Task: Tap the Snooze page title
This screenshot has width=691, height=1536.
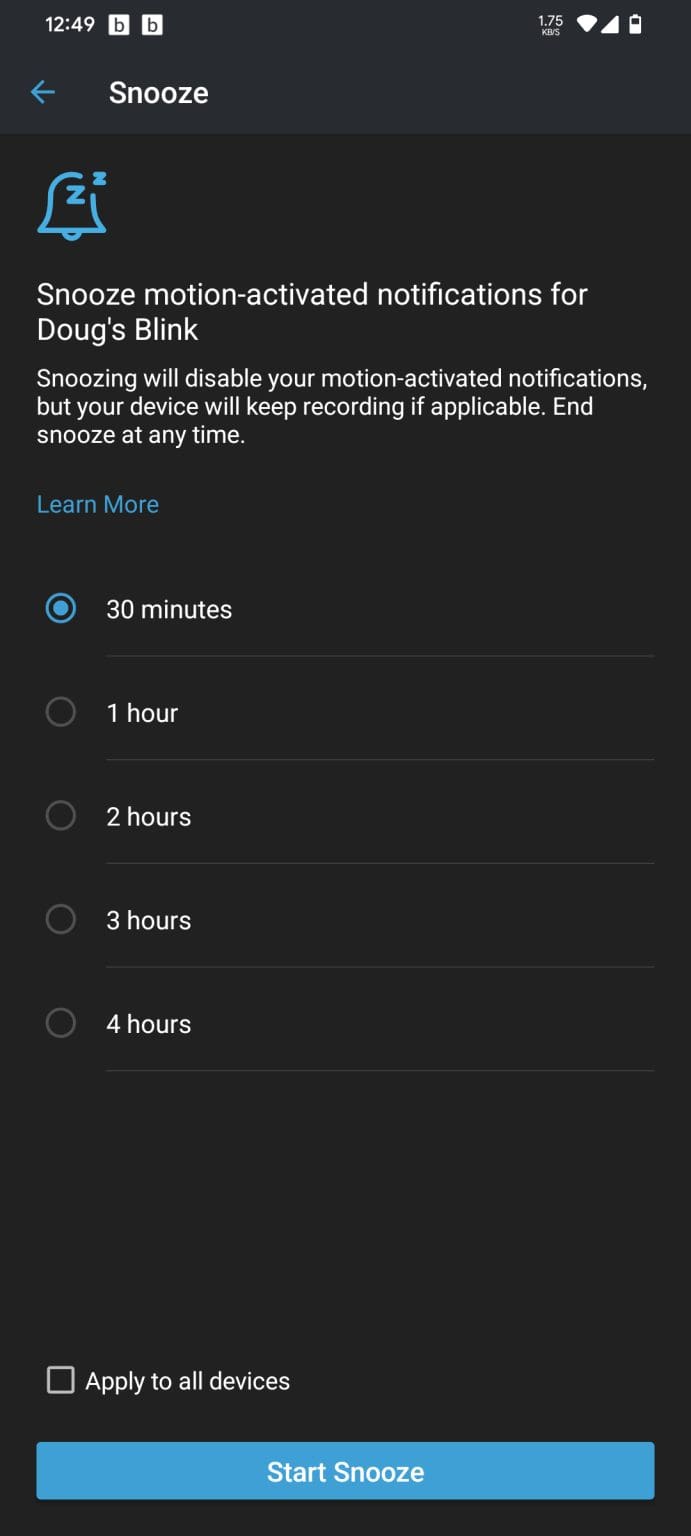Action: click(x=159, y=93)
